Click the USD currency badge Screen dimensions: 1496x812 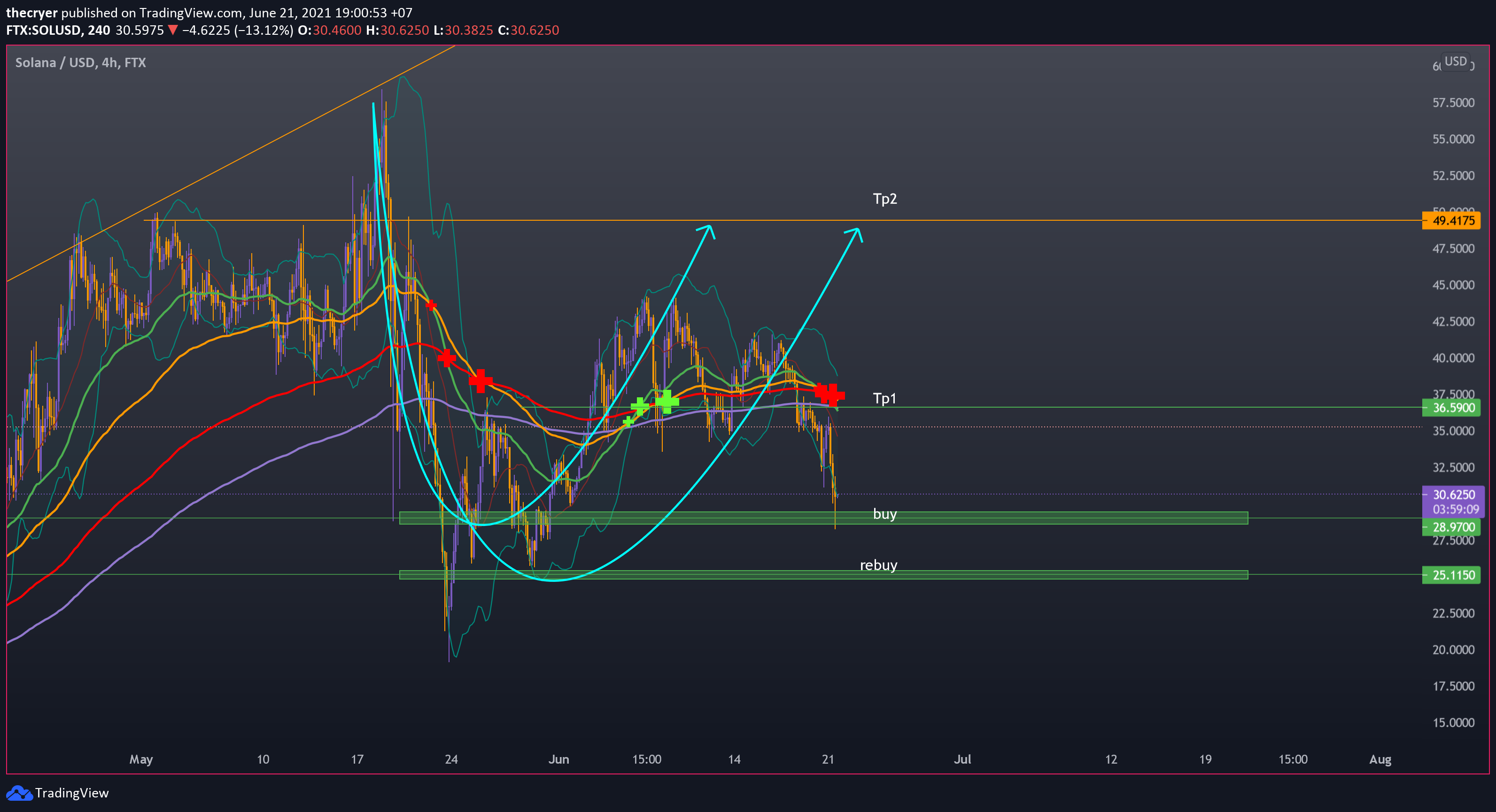1455,62
